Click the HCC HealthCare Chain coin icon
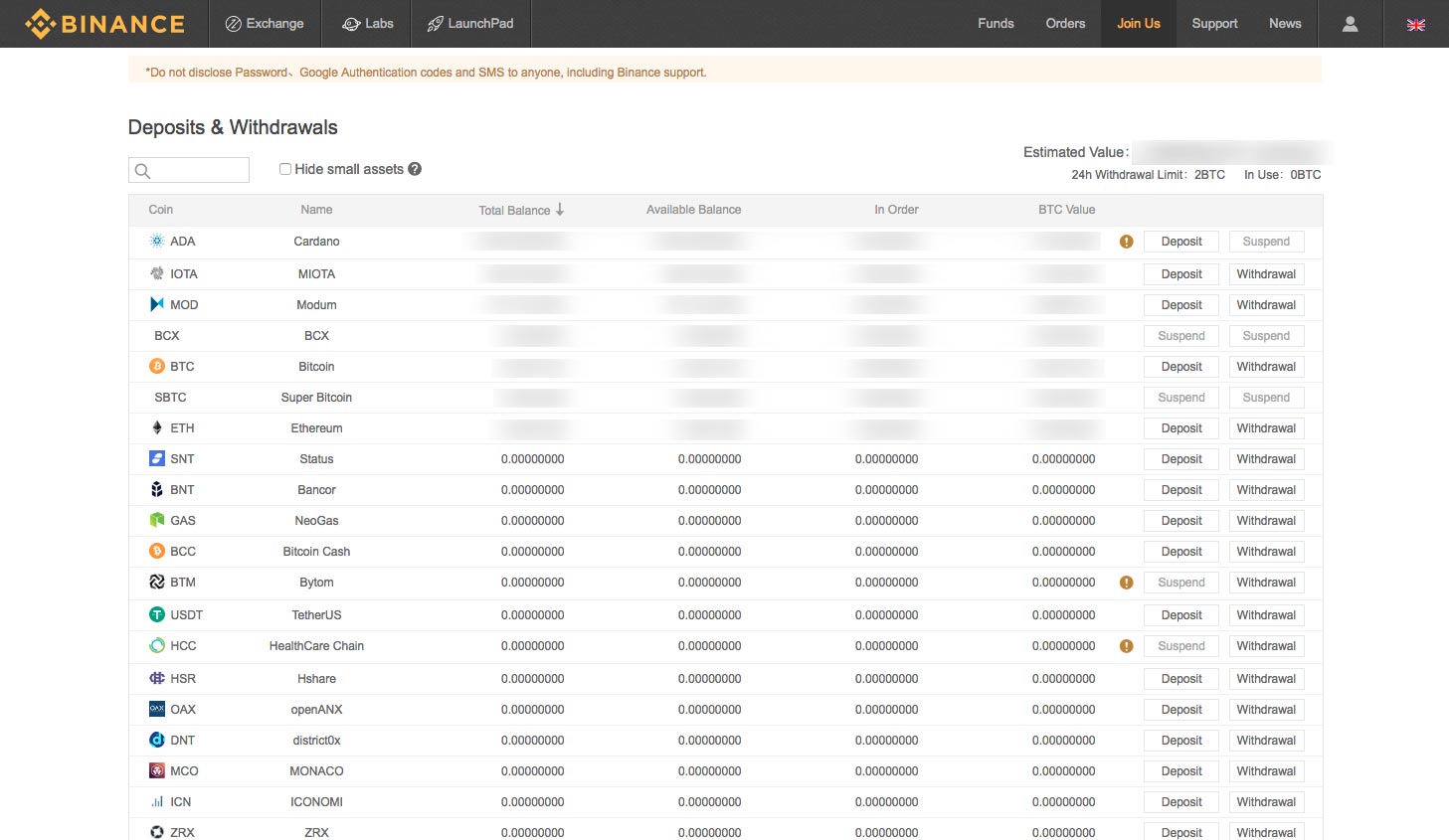The image size is (1449, 840). click(x=156, y=645)
